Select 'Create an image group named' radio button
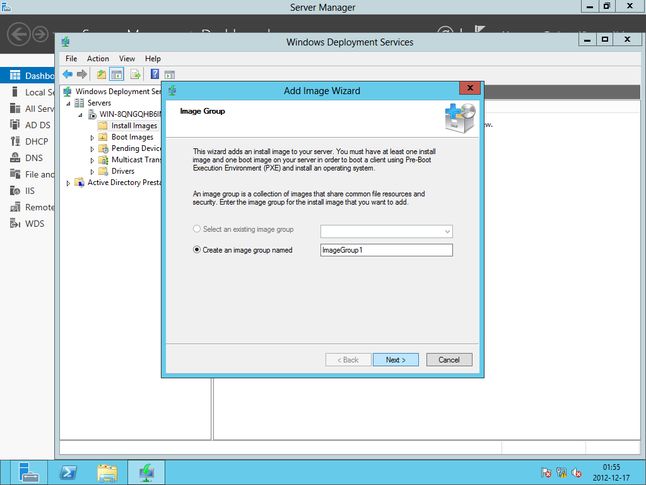Viewport: 646px width, 485px height. pyautogui.click(x=197, y=250)
